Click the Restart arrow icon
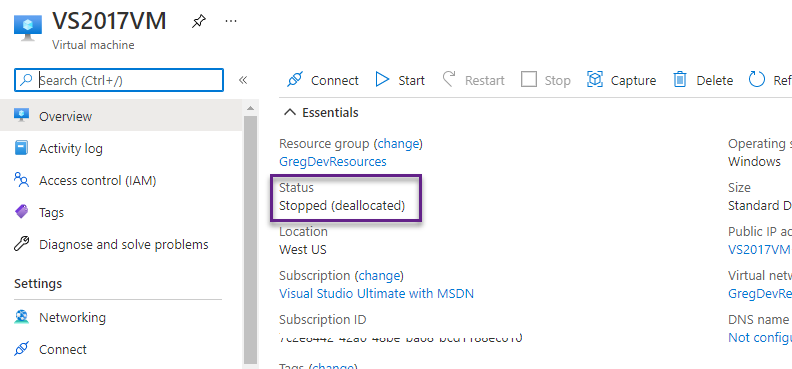792x369 pixels. coord(449,80)
